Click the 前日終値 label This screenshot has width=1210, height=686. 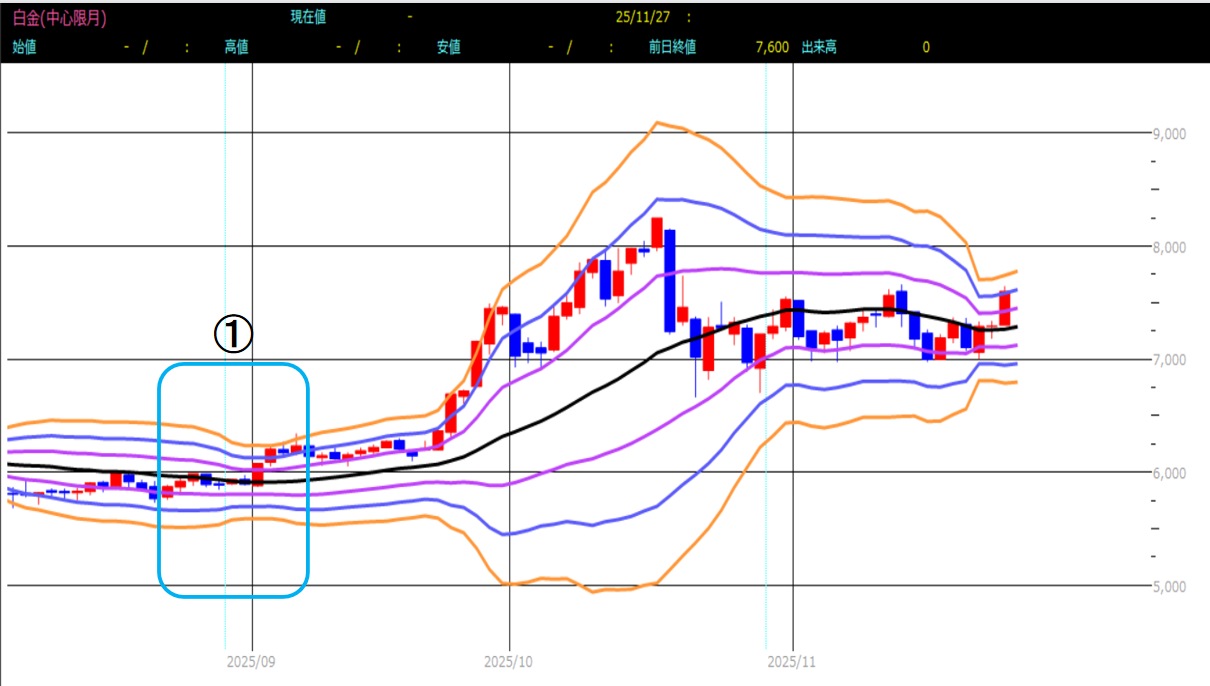[x=672, y=47]
